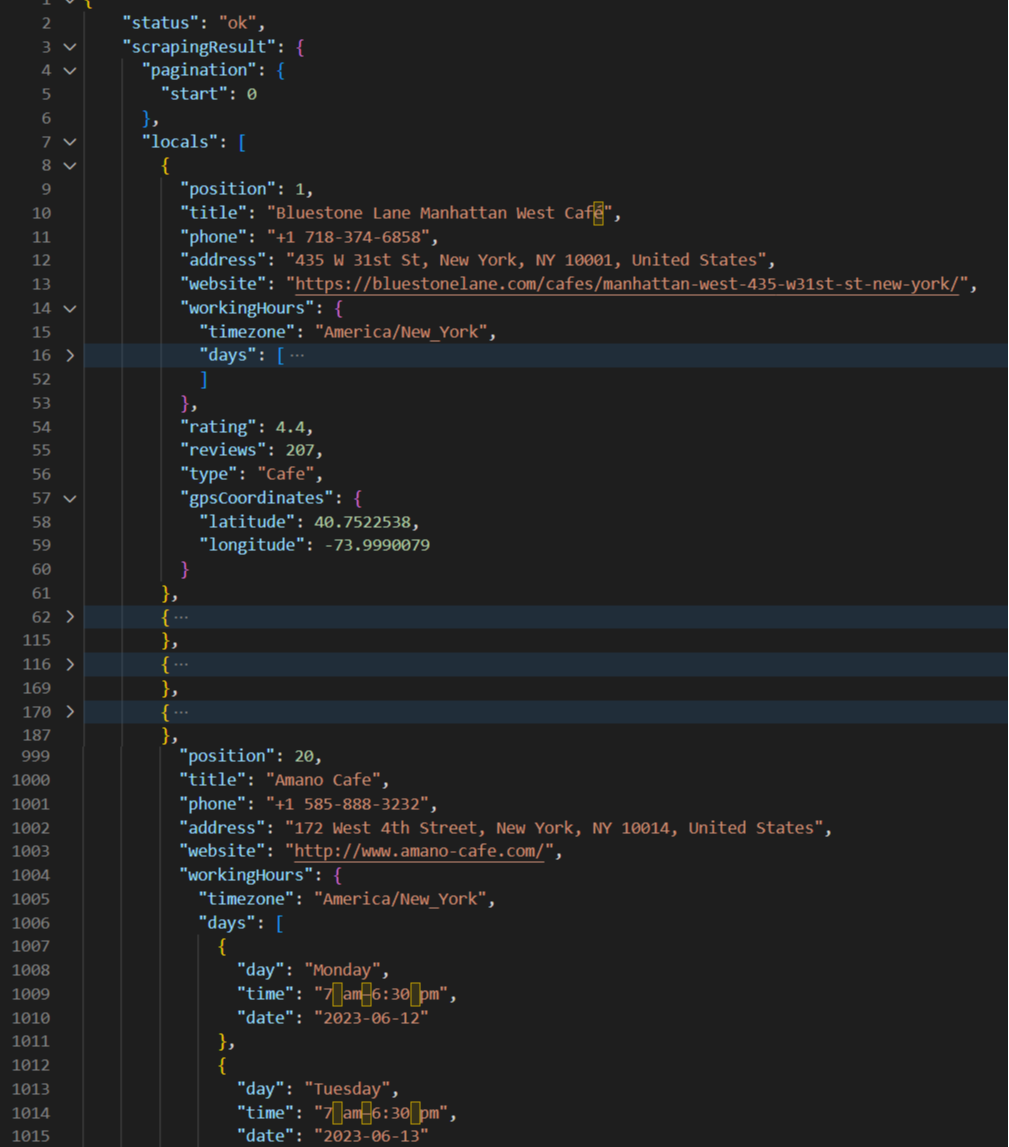Collapse the "locals" array on line 7
1009x1147 pixels.
[x=69, y=142]
